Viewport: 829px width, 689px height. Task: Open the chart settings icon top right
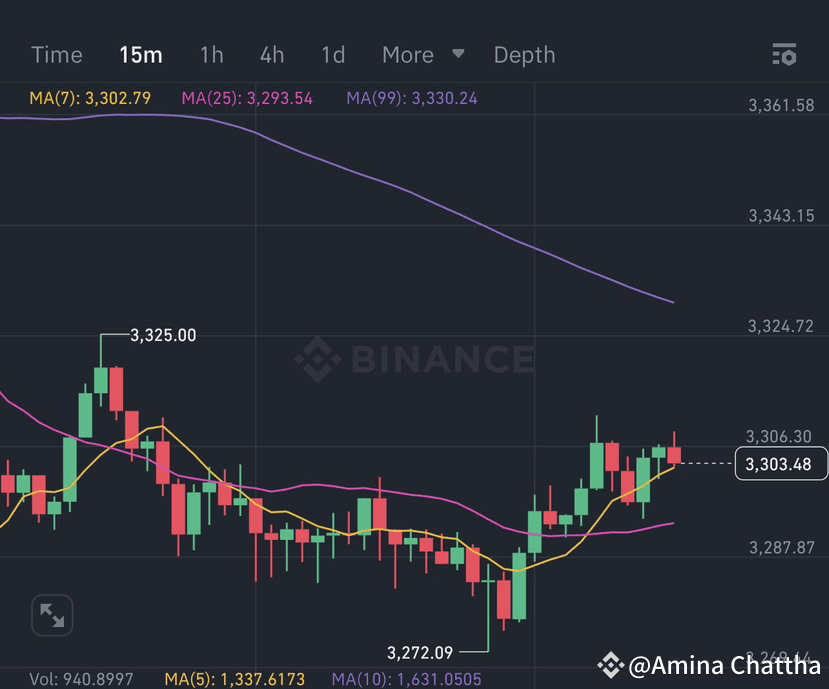coord(784,55)
